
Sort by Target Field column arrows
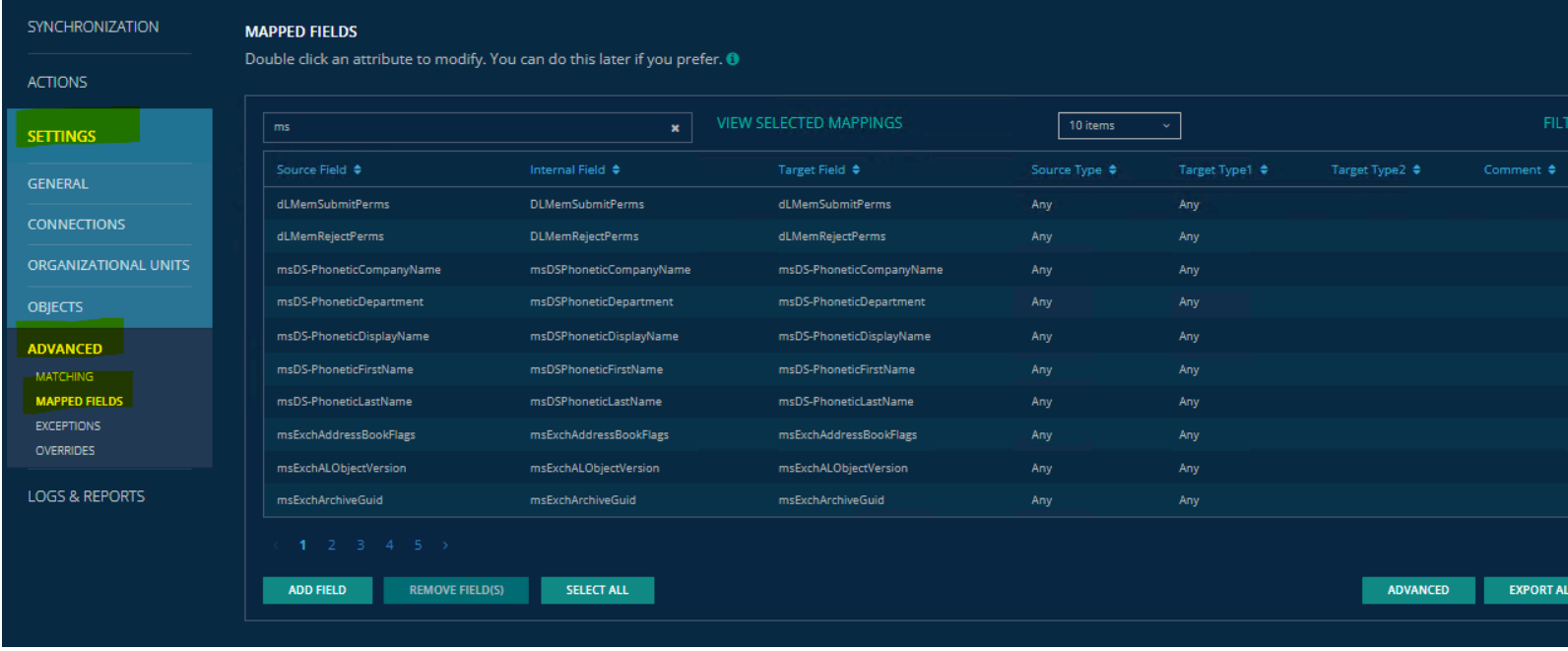[x=856, y=170]
